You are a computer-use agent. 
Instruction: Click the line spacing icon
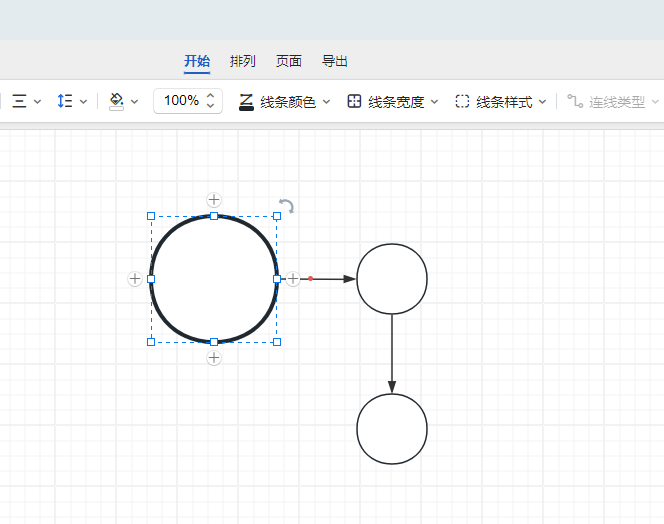[x=65, y=101]
